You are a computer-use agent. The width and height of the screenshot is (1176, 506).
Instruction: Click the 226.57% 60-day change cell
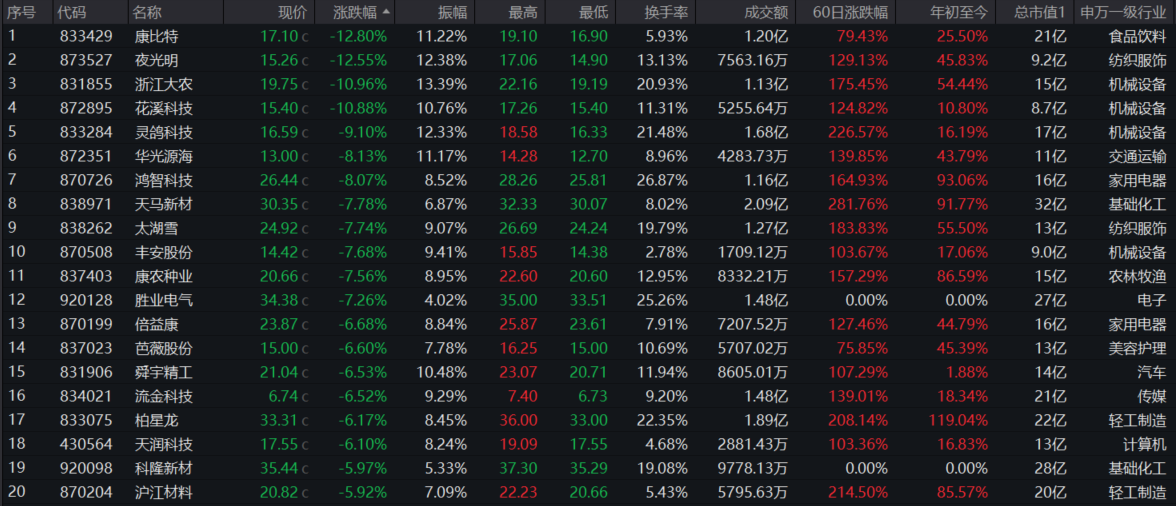[858, 132]
